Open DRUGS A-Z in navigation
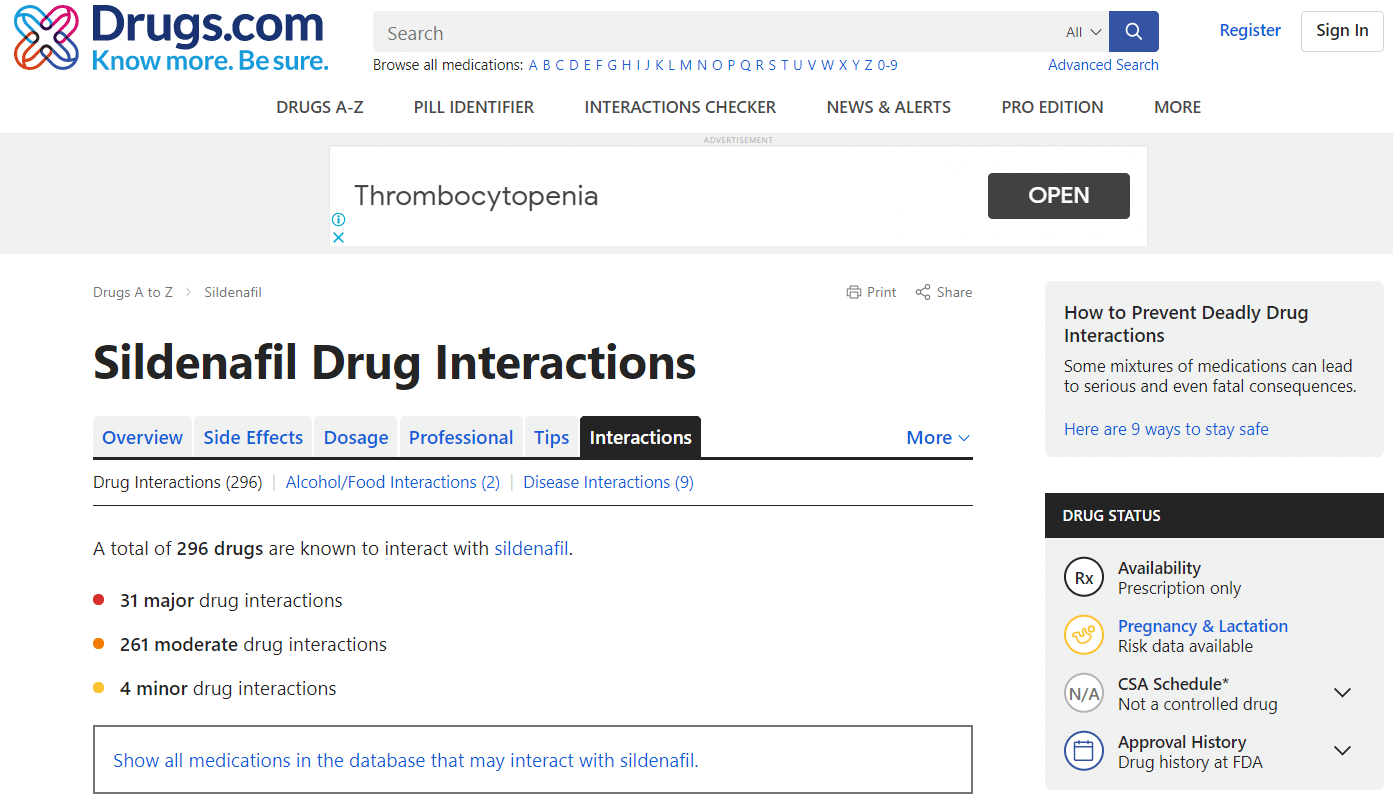The image size is (1393, 802). coord(320,107)
